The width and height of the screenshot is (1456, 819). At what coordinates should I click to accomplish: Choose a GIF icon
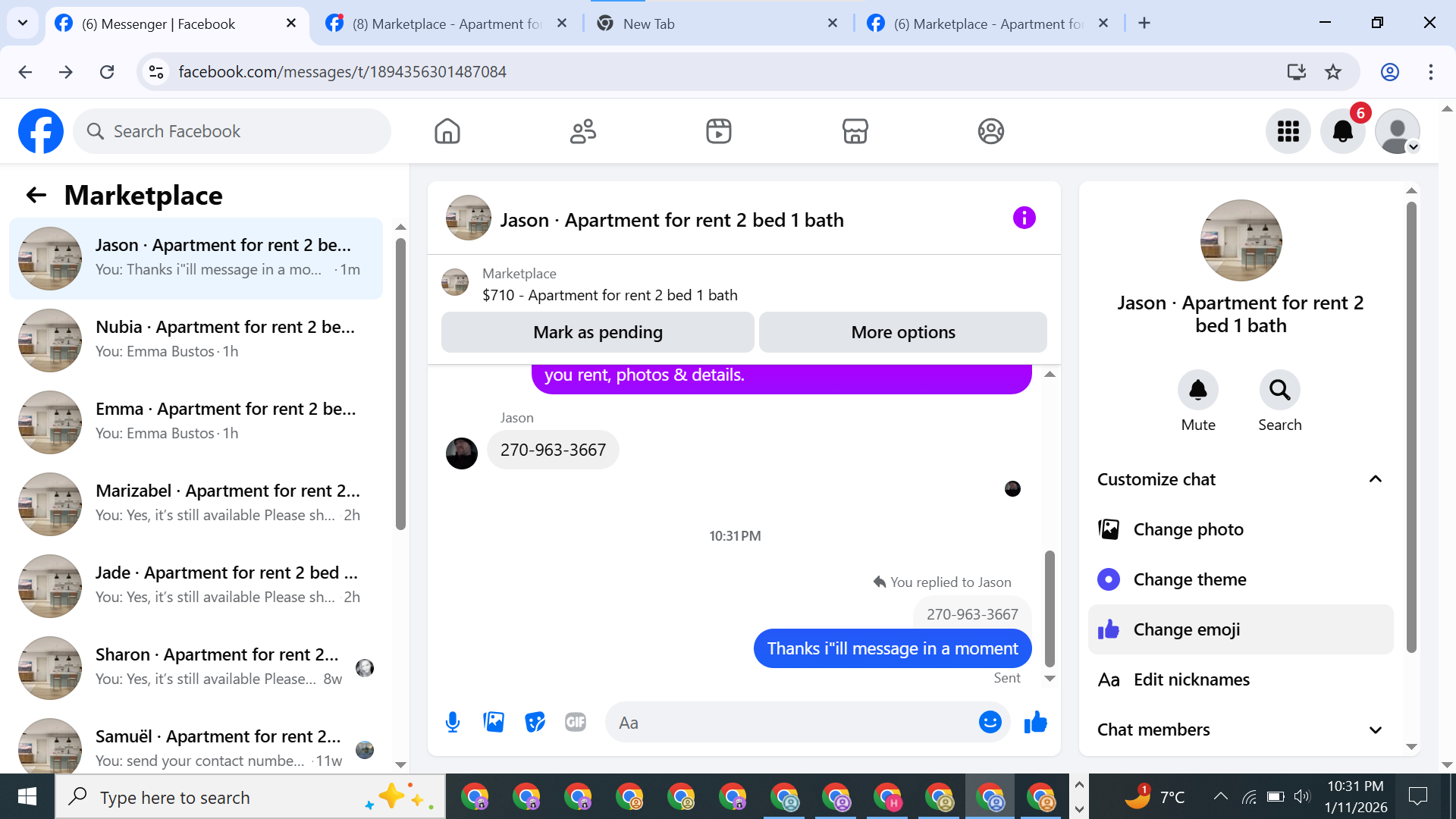(x=576, y=723)
